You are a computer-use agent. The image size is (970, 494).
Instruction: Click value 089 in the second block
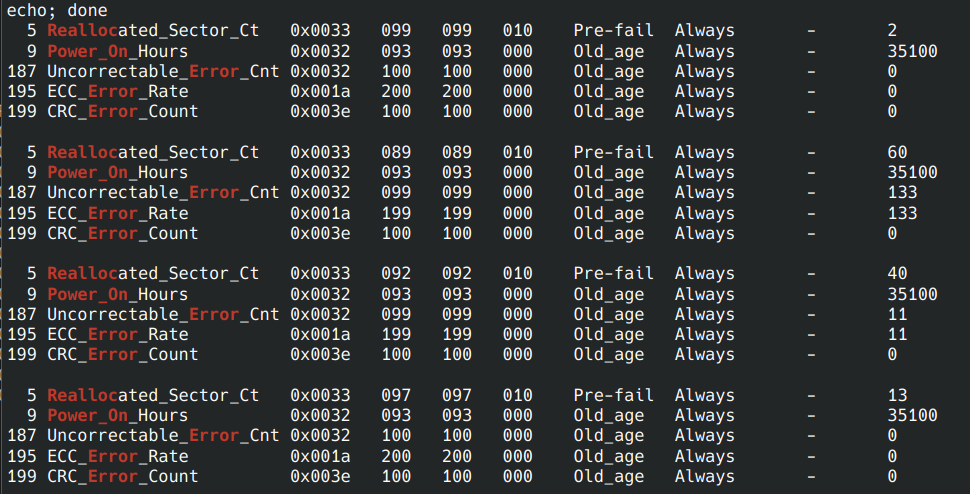(396, 152)
